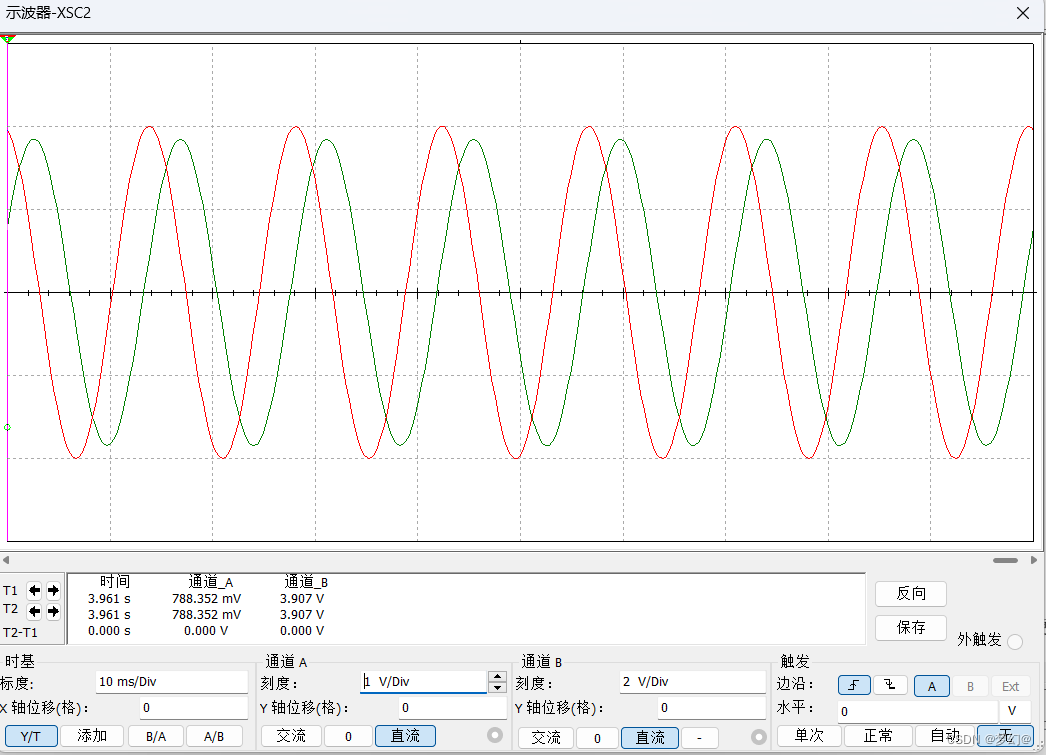The width and height of the screenshot is (1046, 755).
Task: Switch display to B/A mode
Action: 154,735
